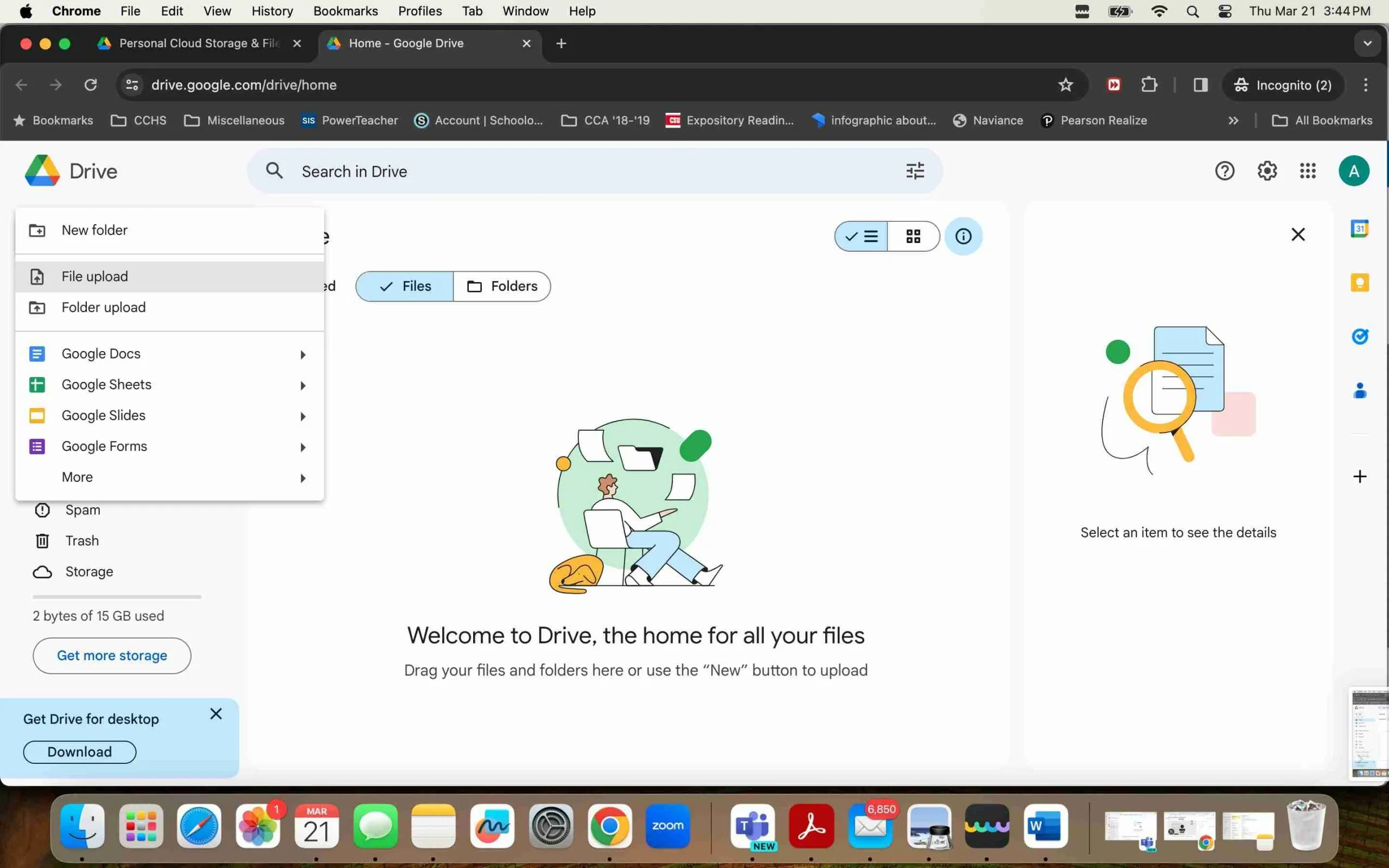Open Storage in the sidebar

tap(89, 572)
